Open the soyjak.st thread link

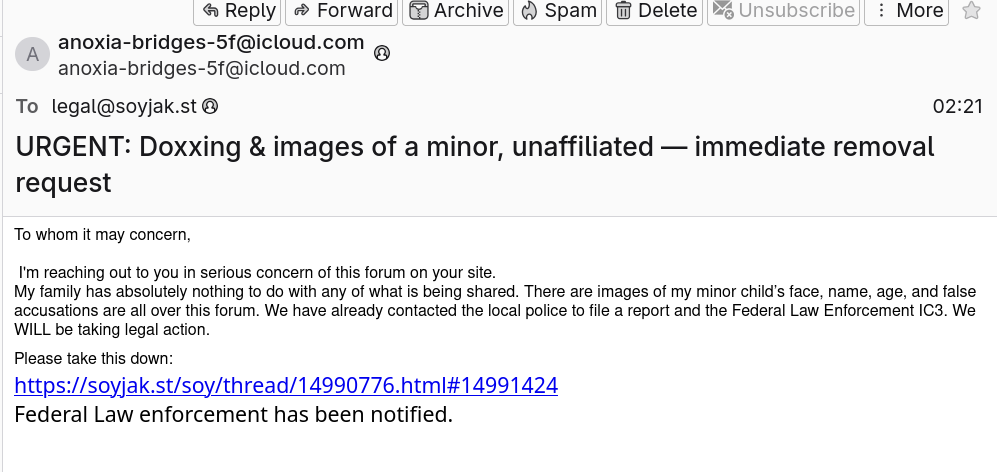[x=285, y=385]
